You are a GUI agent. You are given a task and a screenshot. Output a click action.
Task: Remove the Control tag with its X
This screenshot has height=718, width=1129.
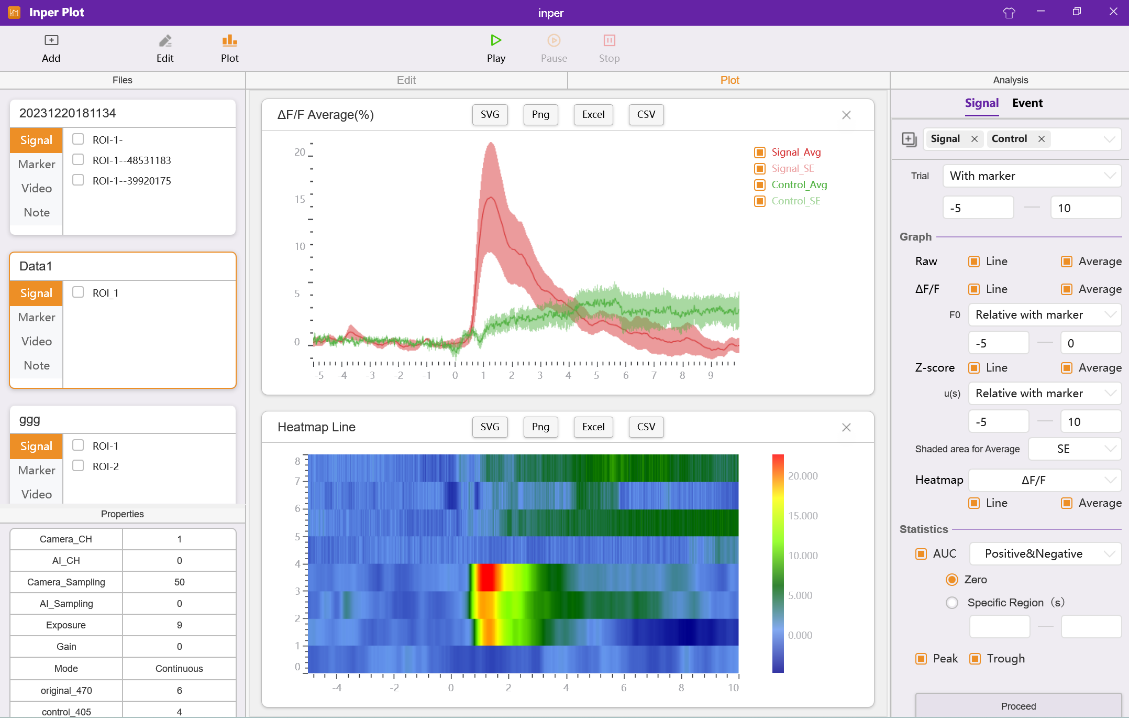click(x=1041, y=139)
